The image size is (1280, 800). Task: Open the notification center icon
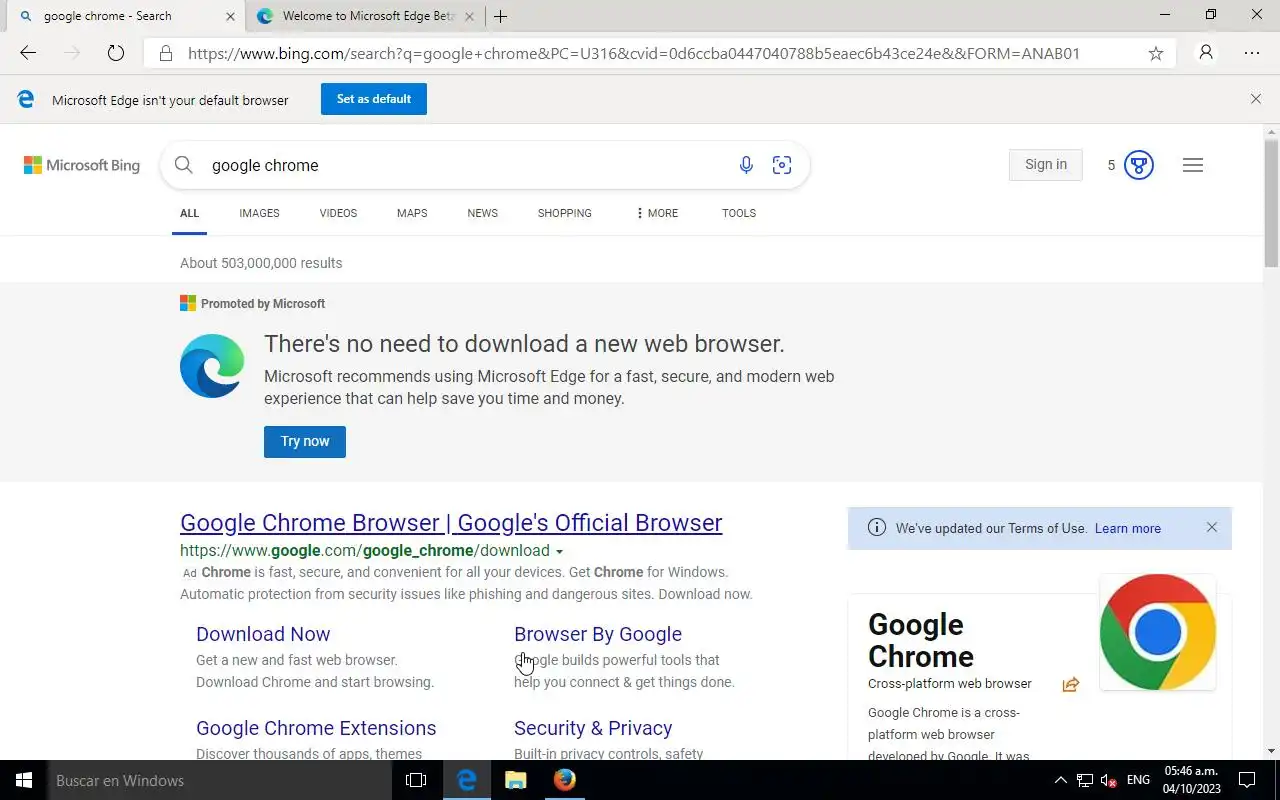[x=1247, y=780]
